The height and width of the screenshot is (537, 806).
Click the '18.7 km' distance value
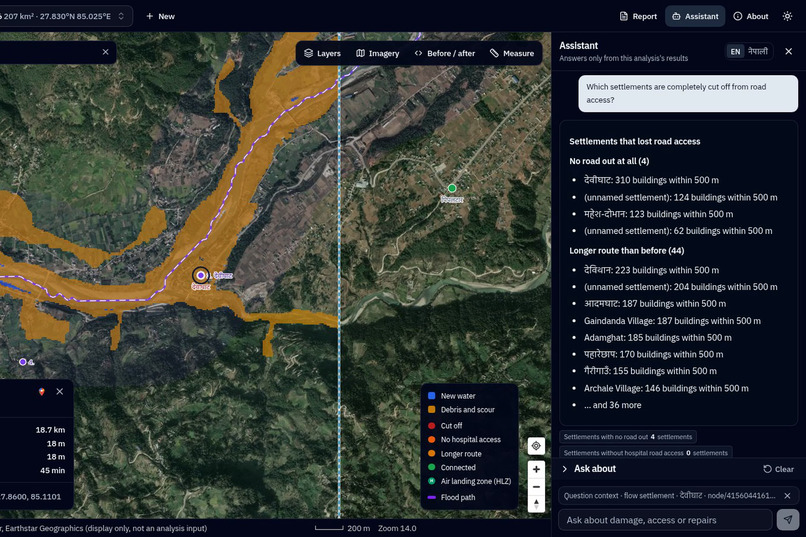click(x=50, y=430)
